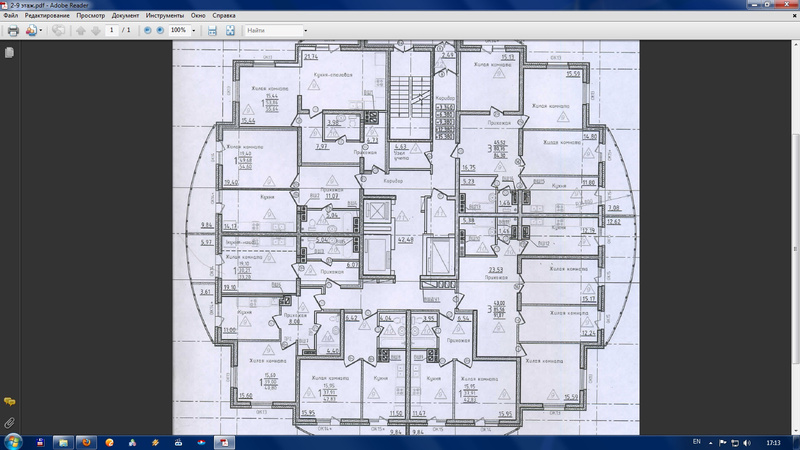Click the fit one full page icon
The height and width of the screenshot is (450, 800).
pos(230,31)
